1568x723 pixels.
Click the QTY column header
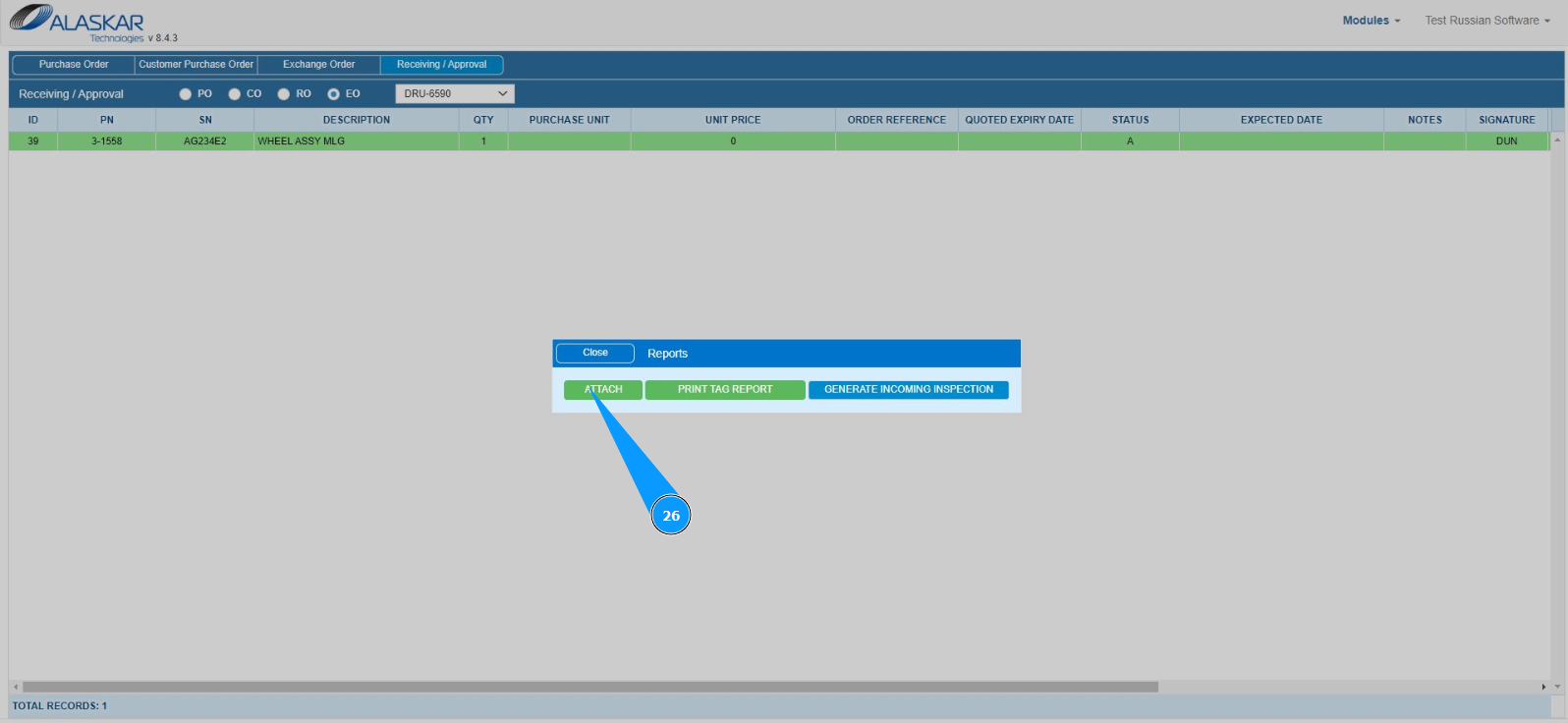tap(483, 120)
